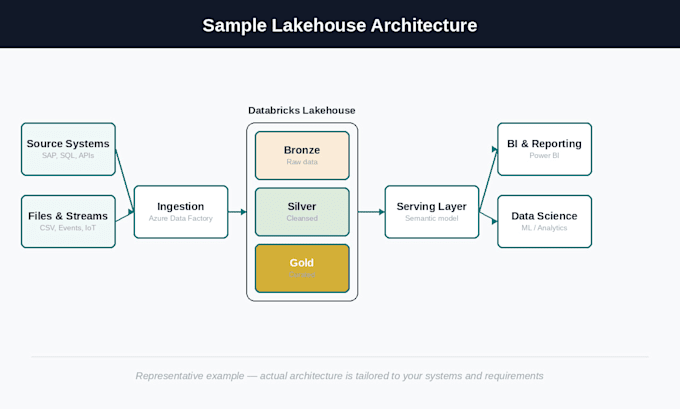Click the 'Curated' subtitle under Gold

302,275
